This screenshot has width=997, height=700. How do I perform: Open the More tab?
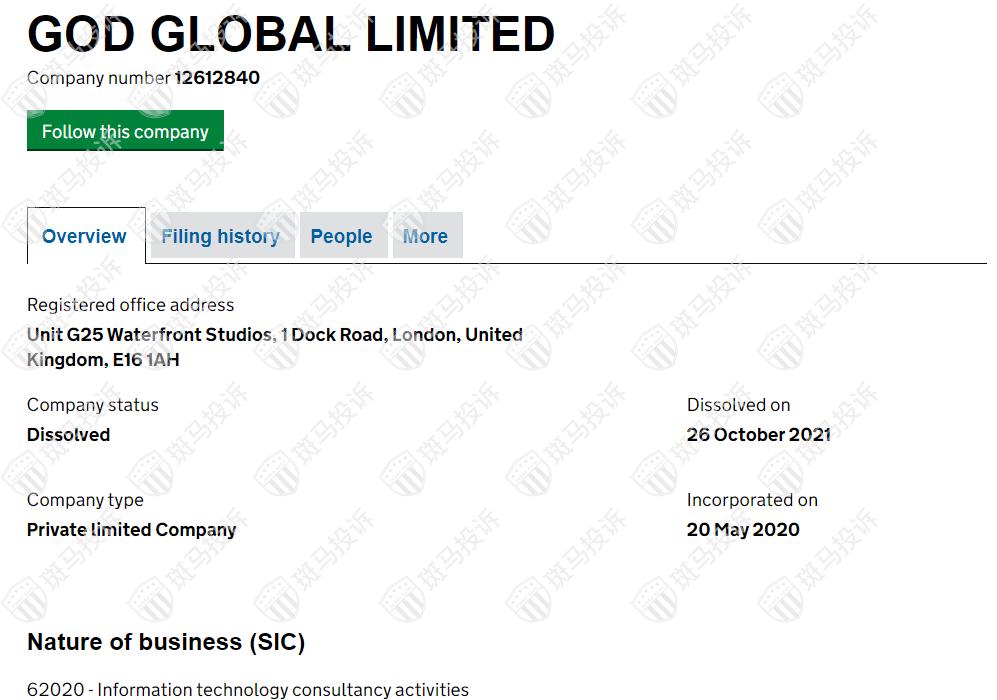[x=425, y=237]
